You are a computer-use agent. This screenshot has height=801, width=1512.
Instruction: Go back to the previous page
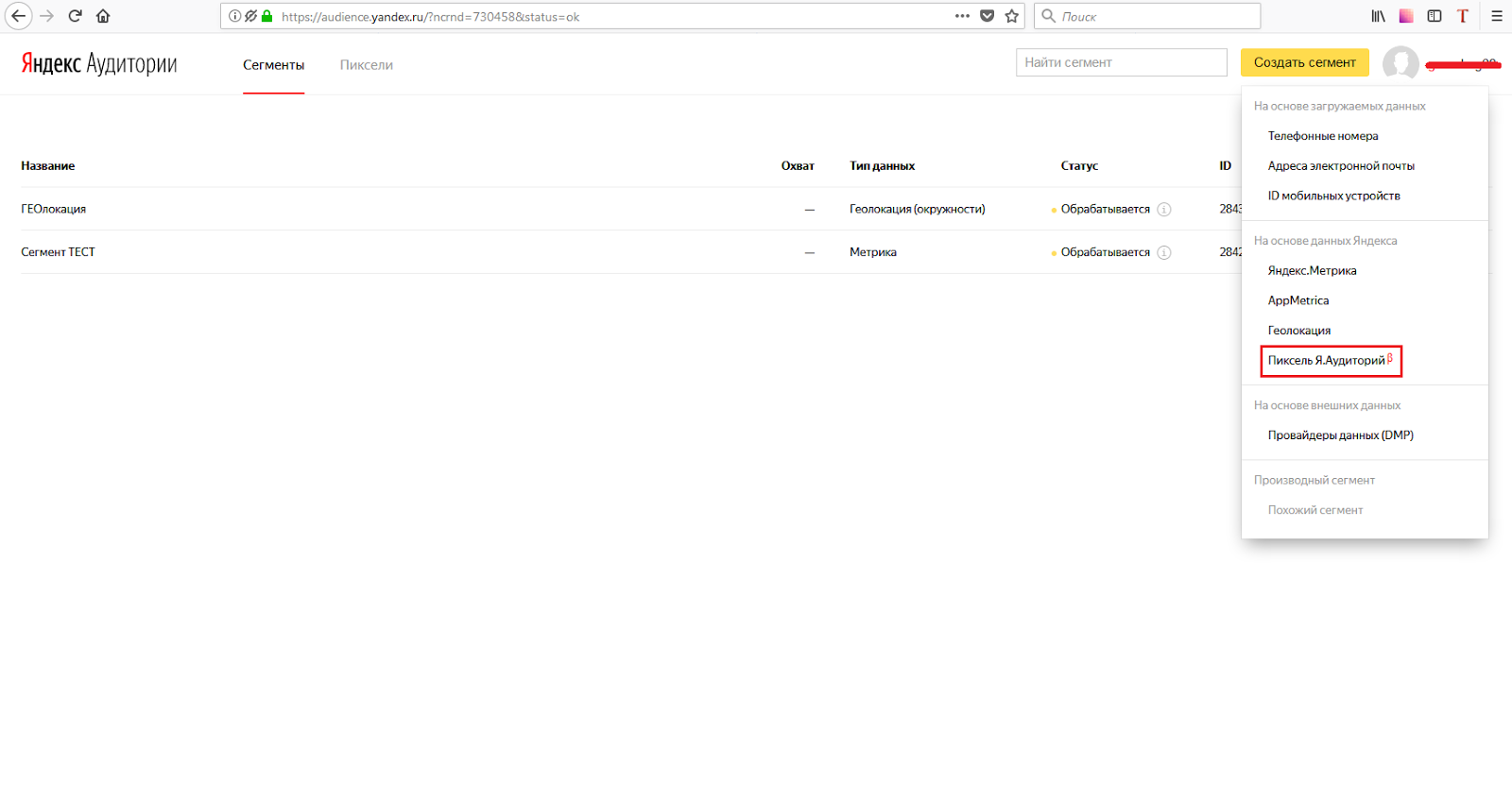click(x=18, y=16)
